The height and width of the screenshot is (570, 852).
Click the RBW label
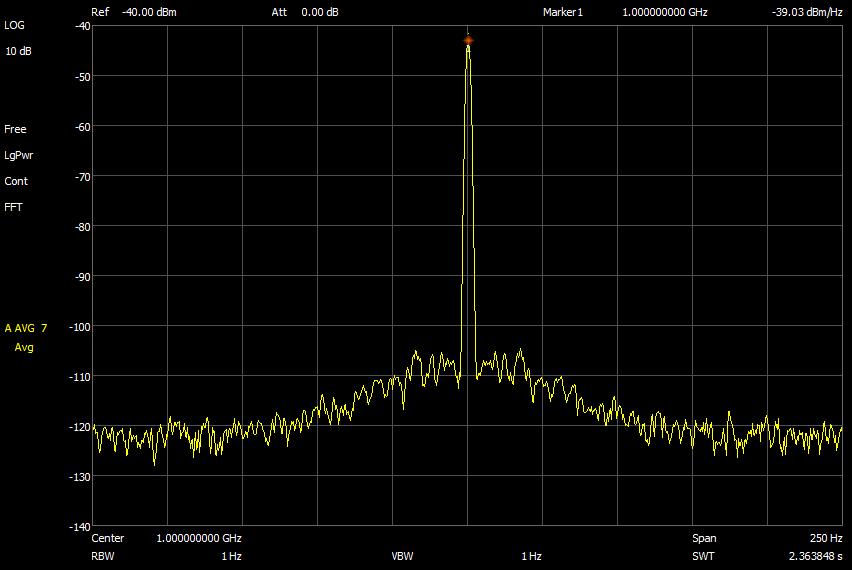(103, 556)
